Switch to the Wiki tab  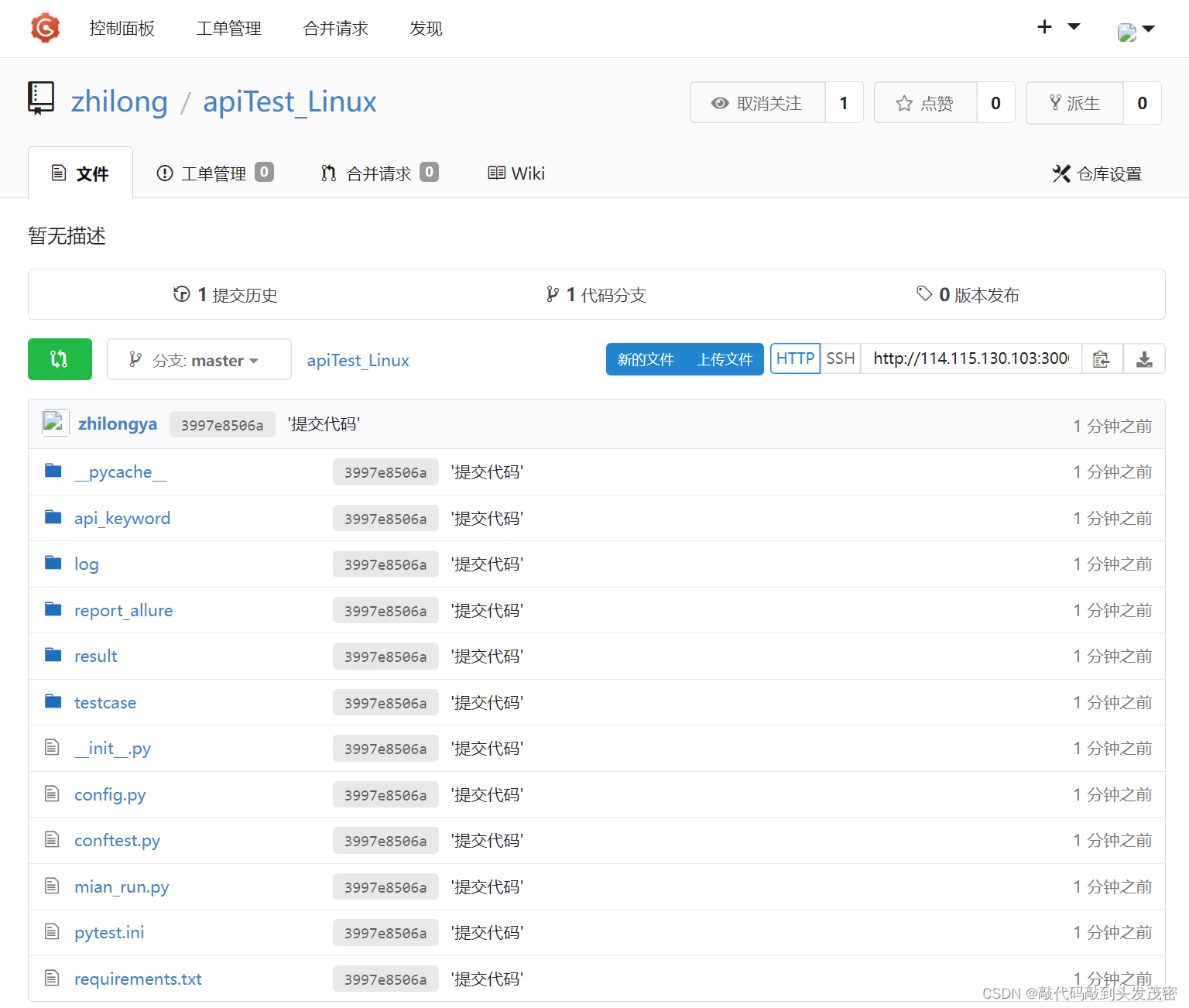pos(516,173)
